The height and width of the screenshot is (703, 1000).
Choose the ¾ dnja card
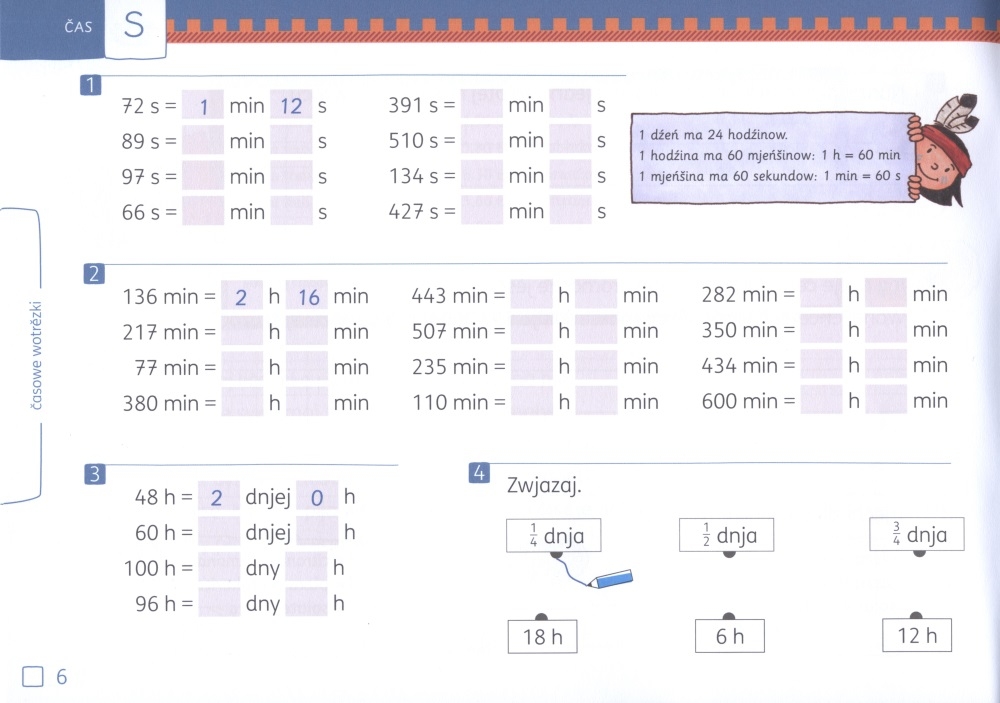[917, 534]
